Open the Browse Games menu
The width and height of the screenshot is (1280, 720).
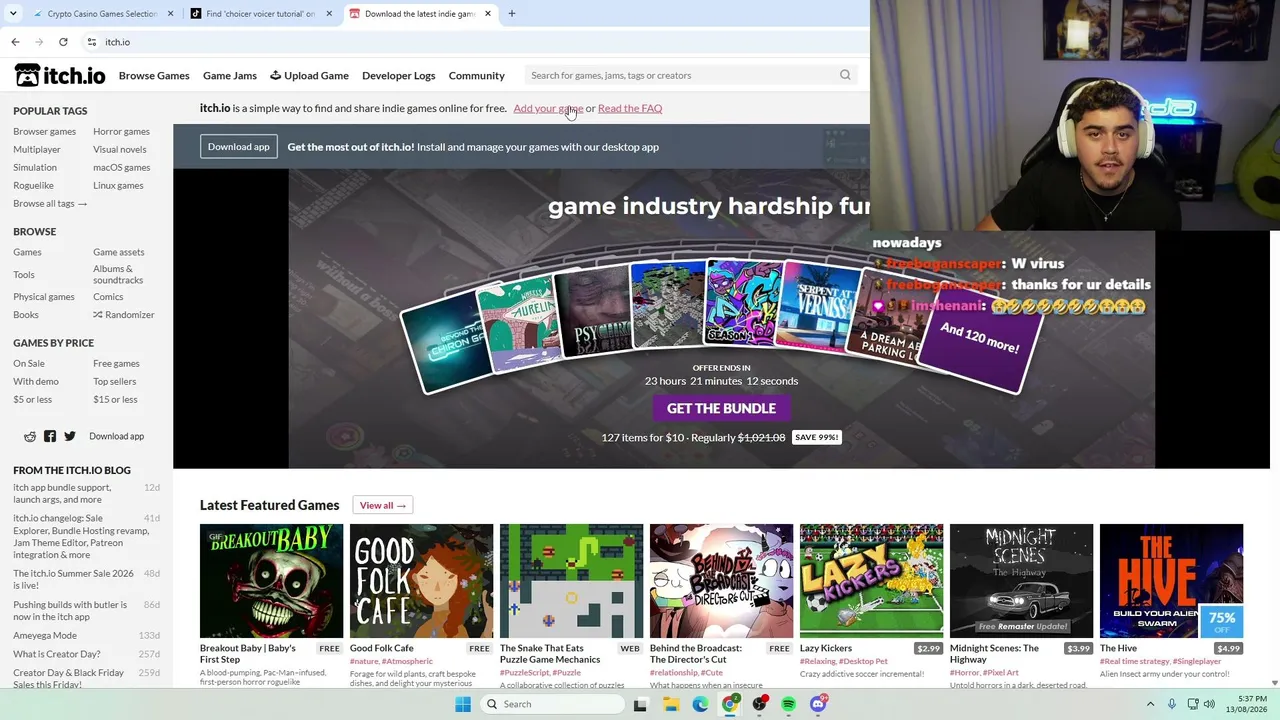click(154, 76)
